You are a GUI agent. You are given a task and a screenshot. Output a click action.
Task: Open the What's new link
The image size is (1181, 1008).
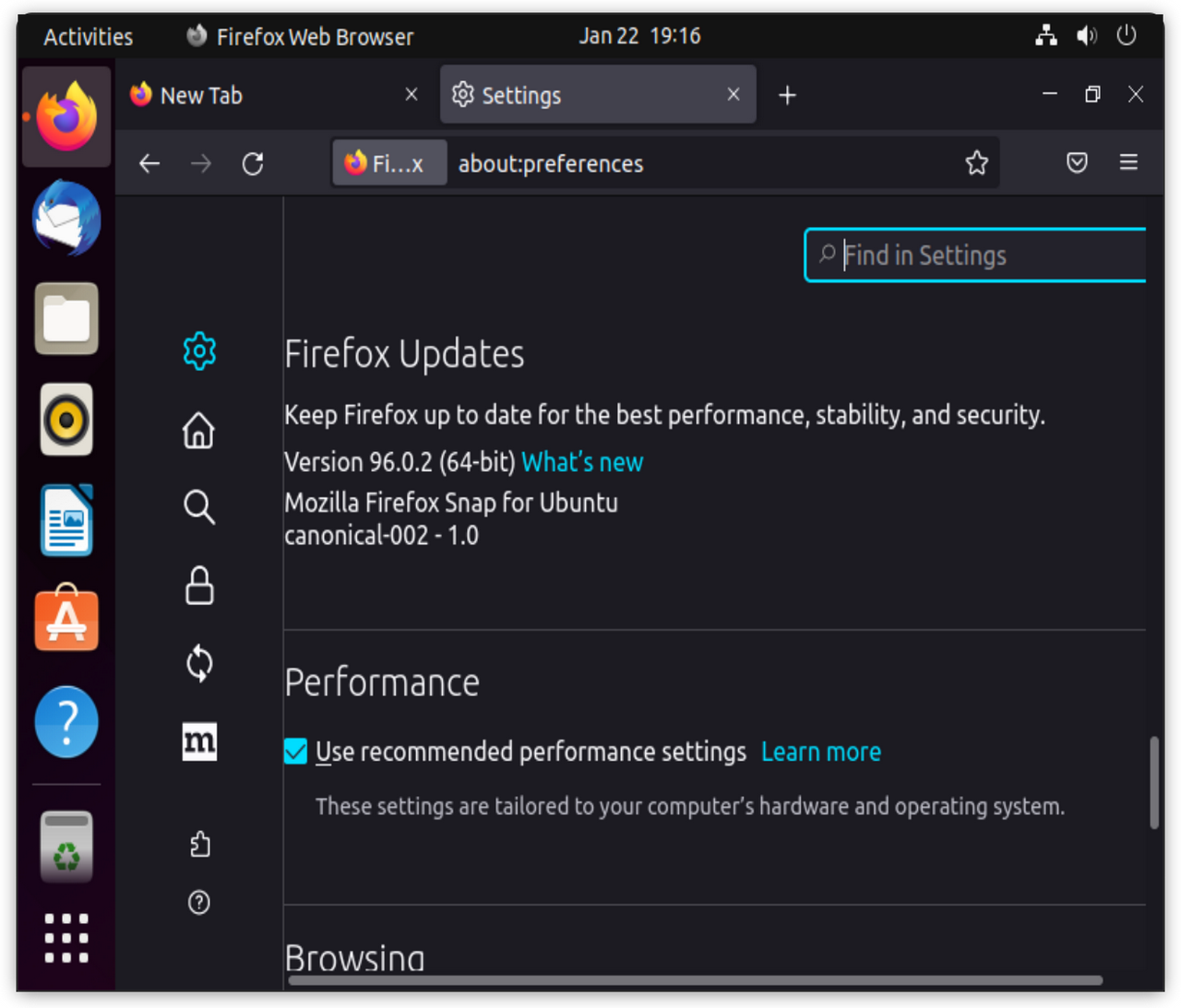(x=582, y=462)
